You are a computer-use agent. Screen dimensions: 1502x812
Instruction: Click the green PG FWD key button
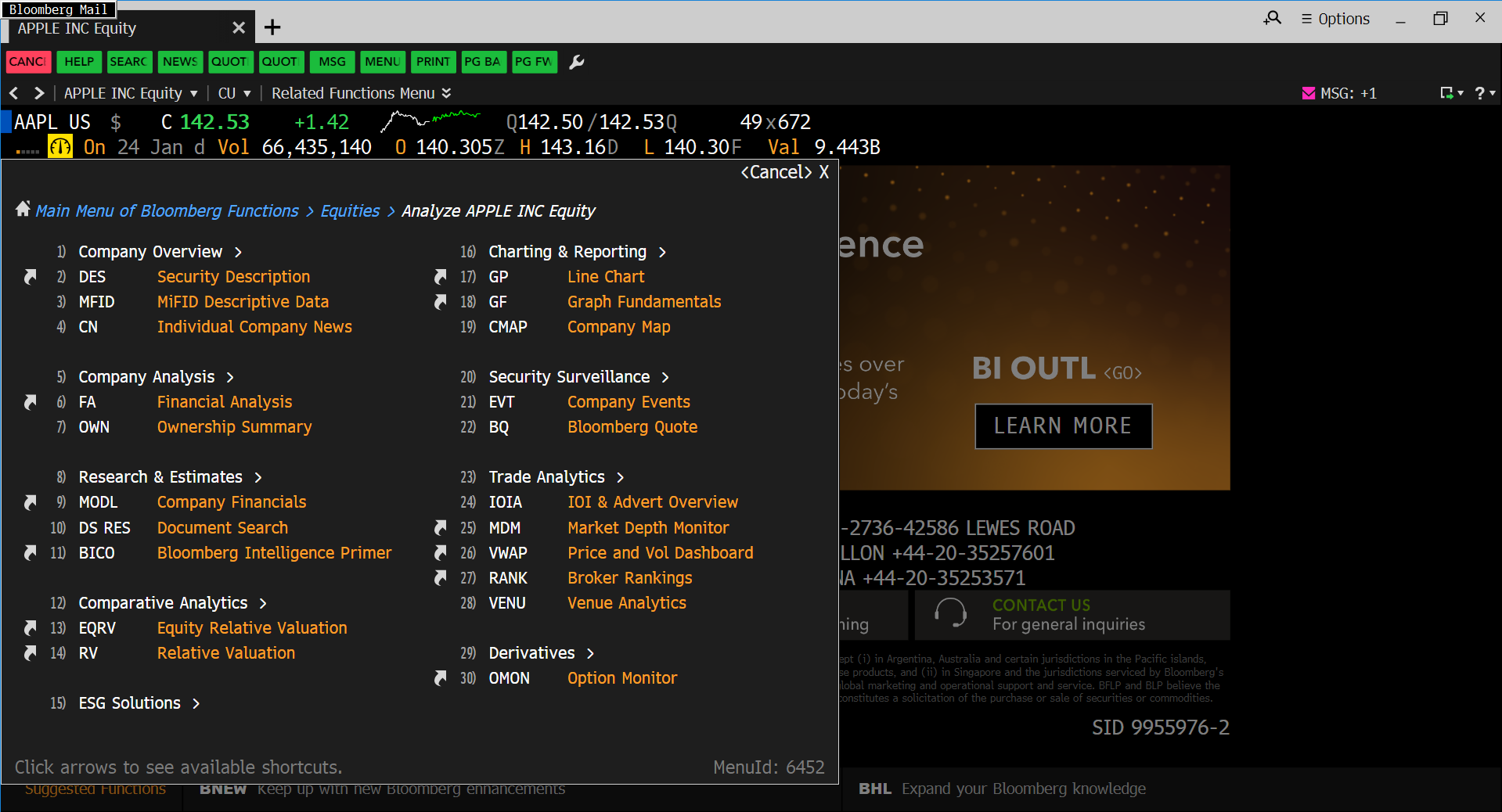(535, 62)
